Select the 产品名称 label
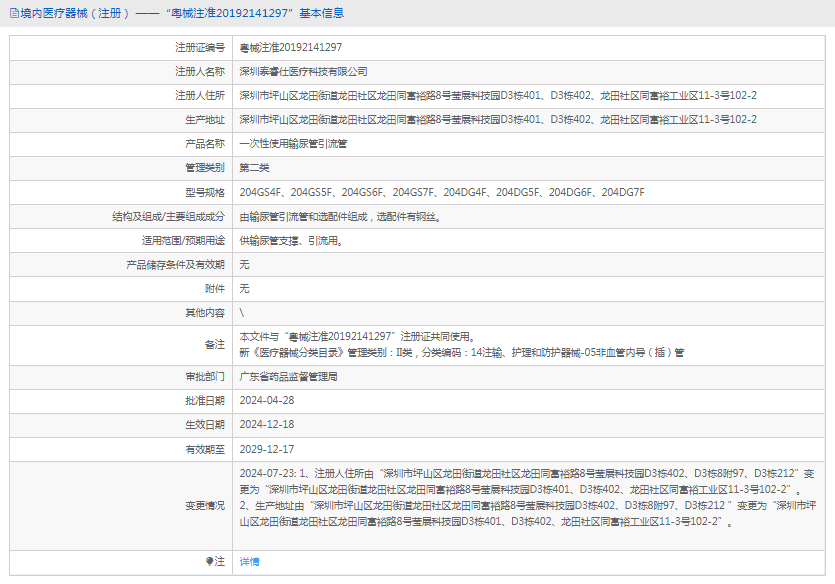 point(205,144)
